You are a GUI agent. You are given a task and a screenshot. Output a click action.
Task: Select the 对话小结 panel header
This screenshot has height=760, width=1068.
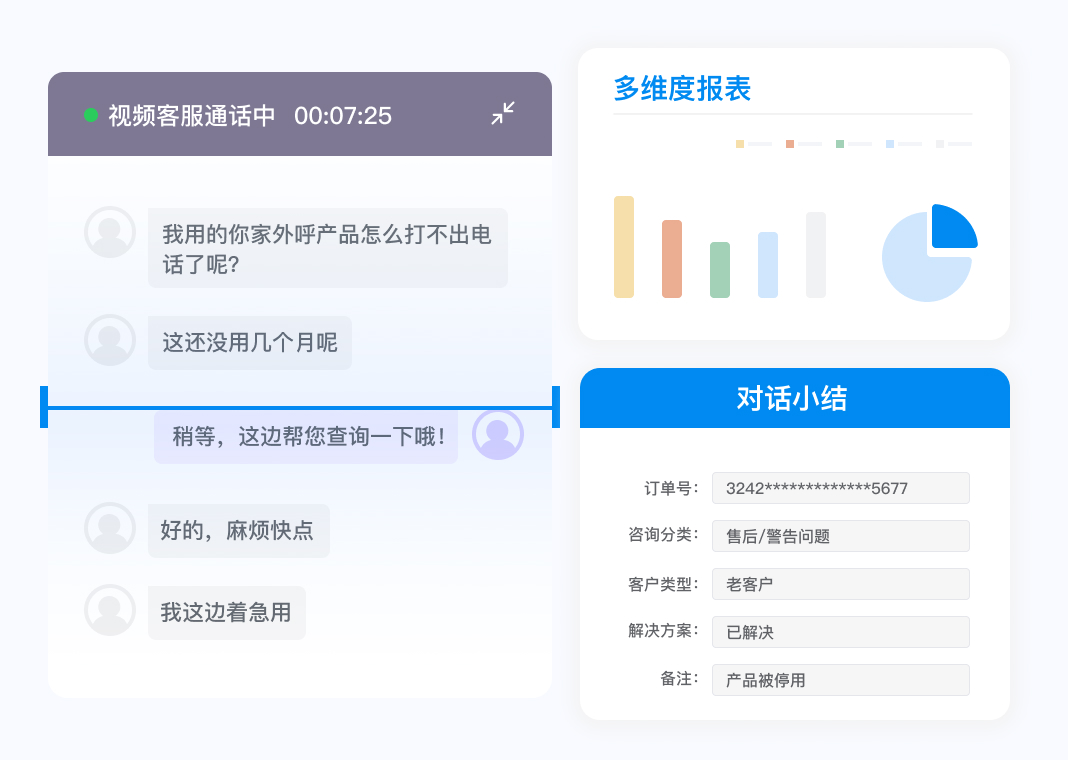(794, 398)
